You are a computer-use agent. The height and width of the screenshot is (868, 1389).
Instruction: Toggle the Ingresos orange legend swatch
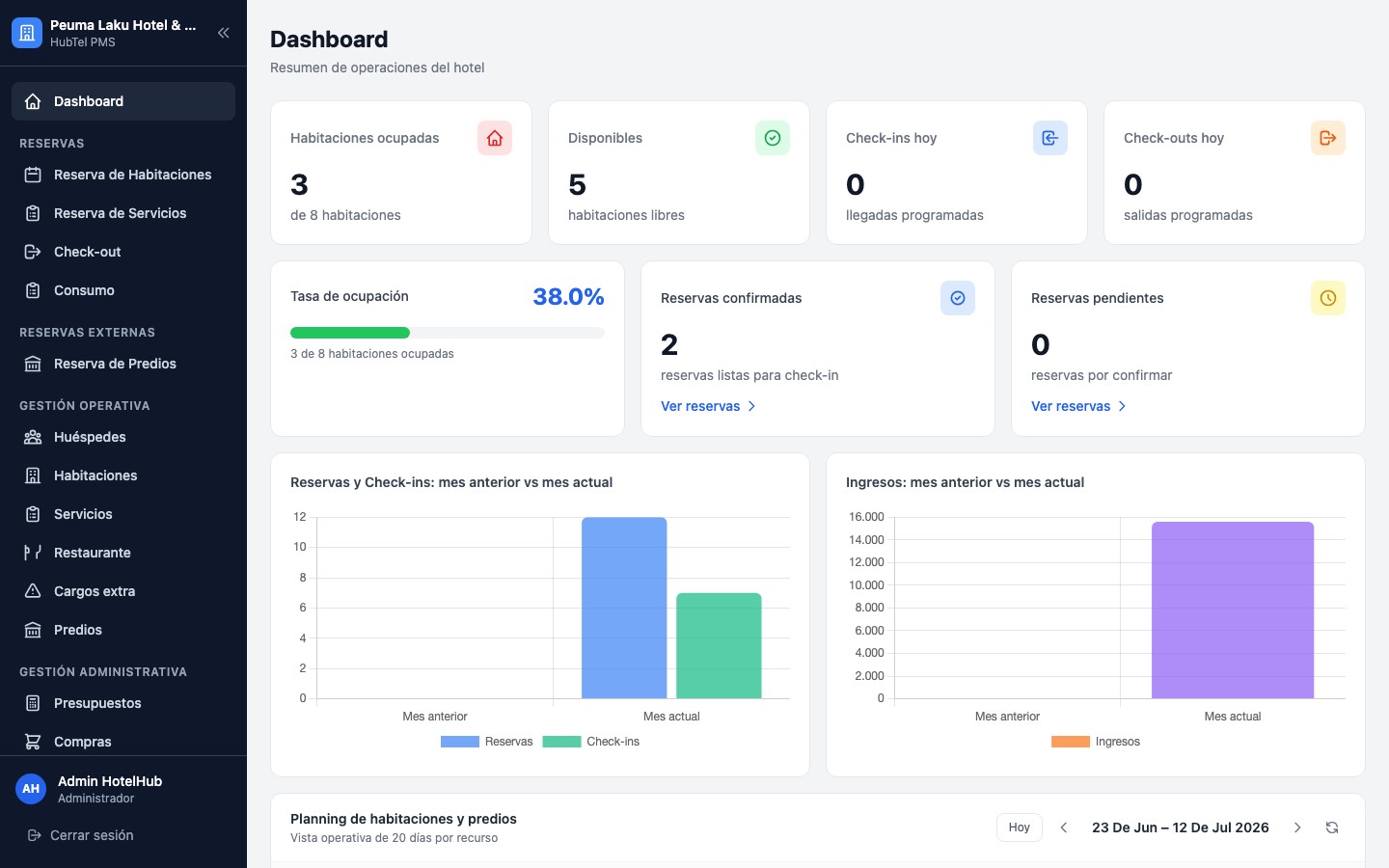point(1071,742)
